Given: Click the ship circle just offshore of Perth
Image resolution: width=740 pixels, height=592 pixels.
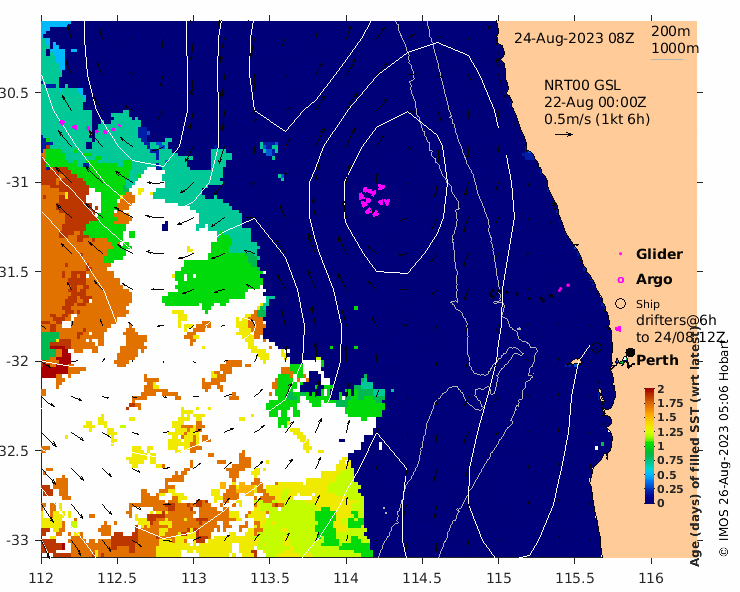Looking at the screenshot, I should [597, 347].
